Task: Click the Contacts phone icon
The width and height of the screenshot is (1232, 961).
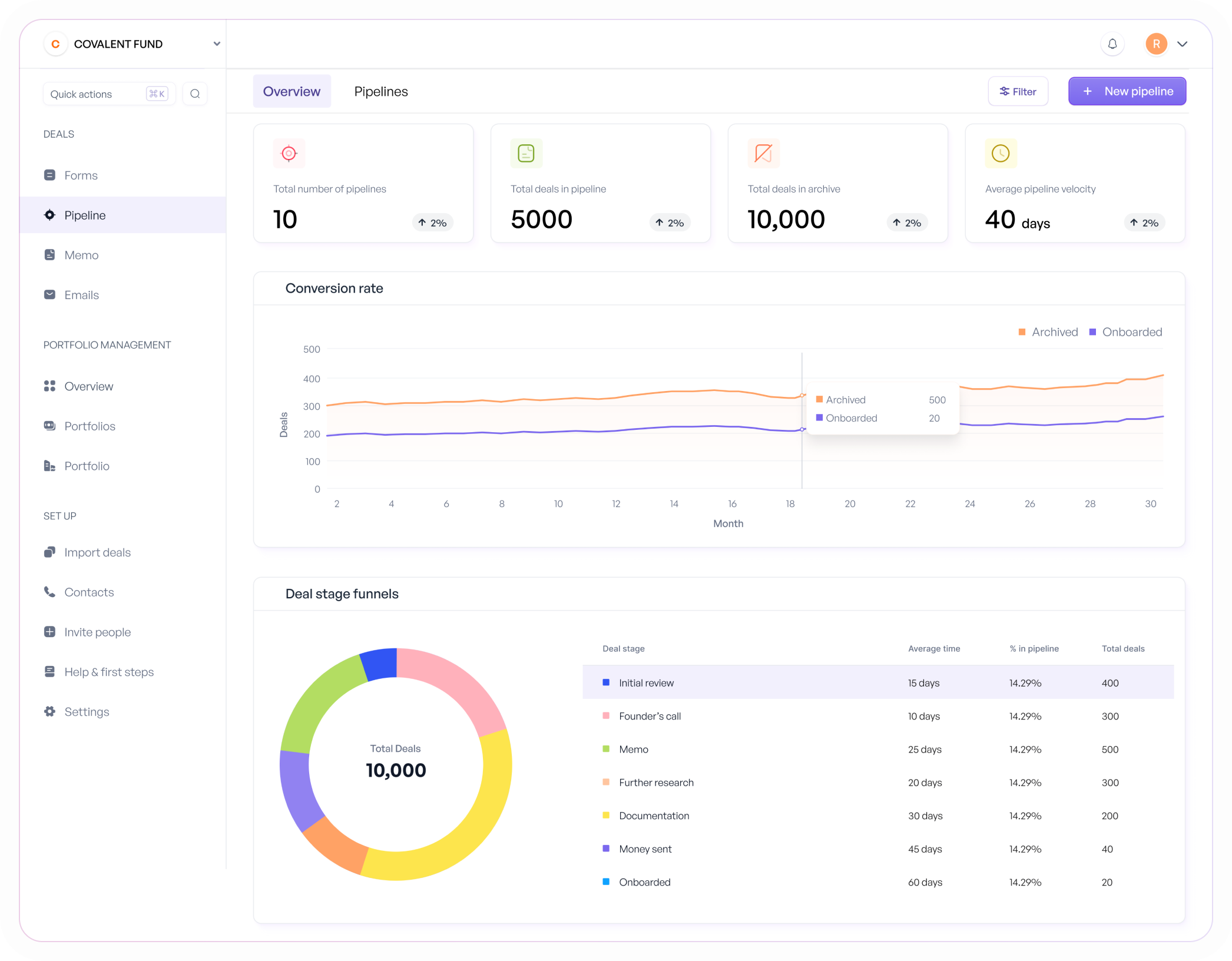Action: (49, 592)
